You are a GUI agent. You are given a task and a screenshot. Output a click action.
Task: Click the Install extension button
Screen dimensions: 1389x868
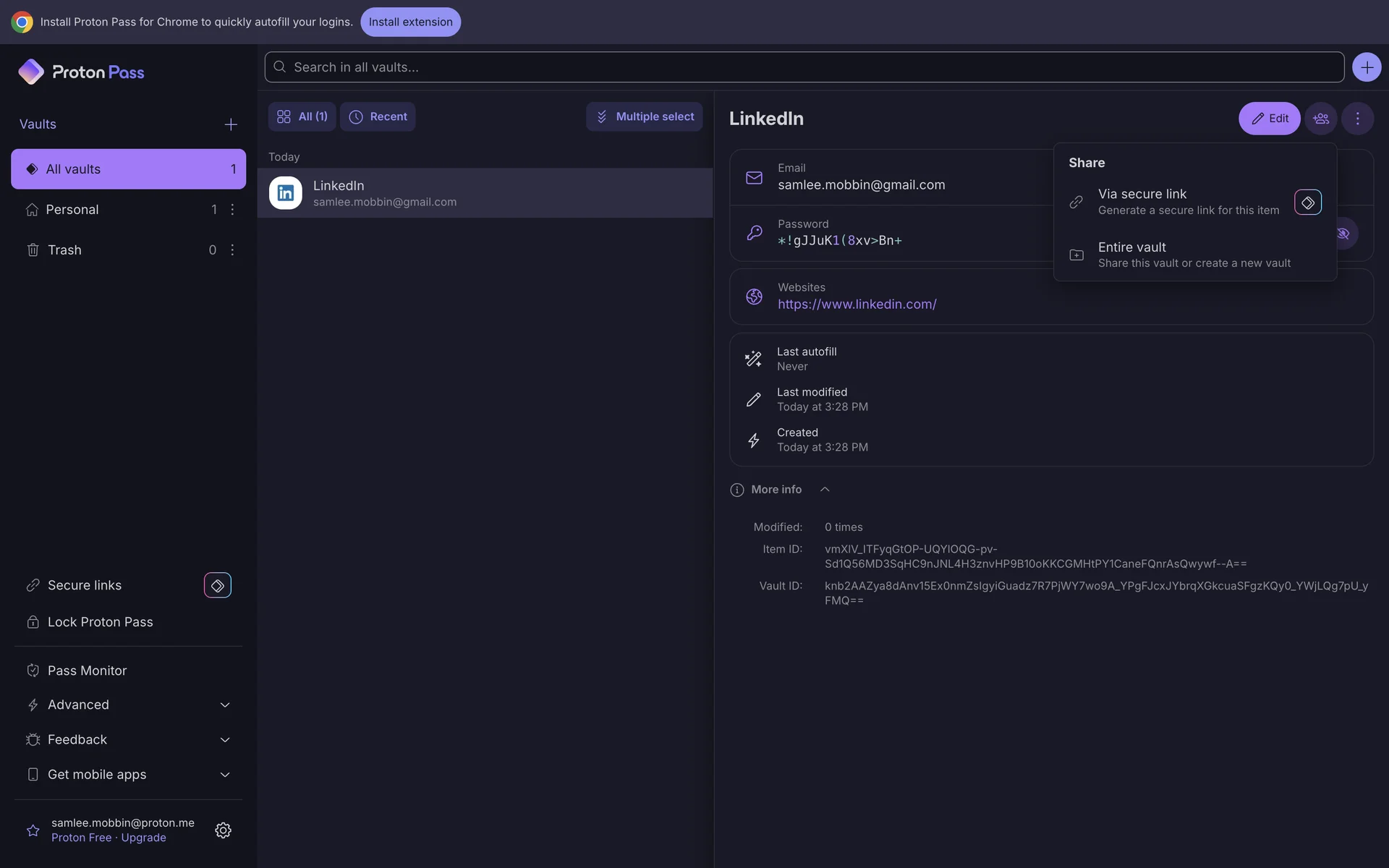410,22
